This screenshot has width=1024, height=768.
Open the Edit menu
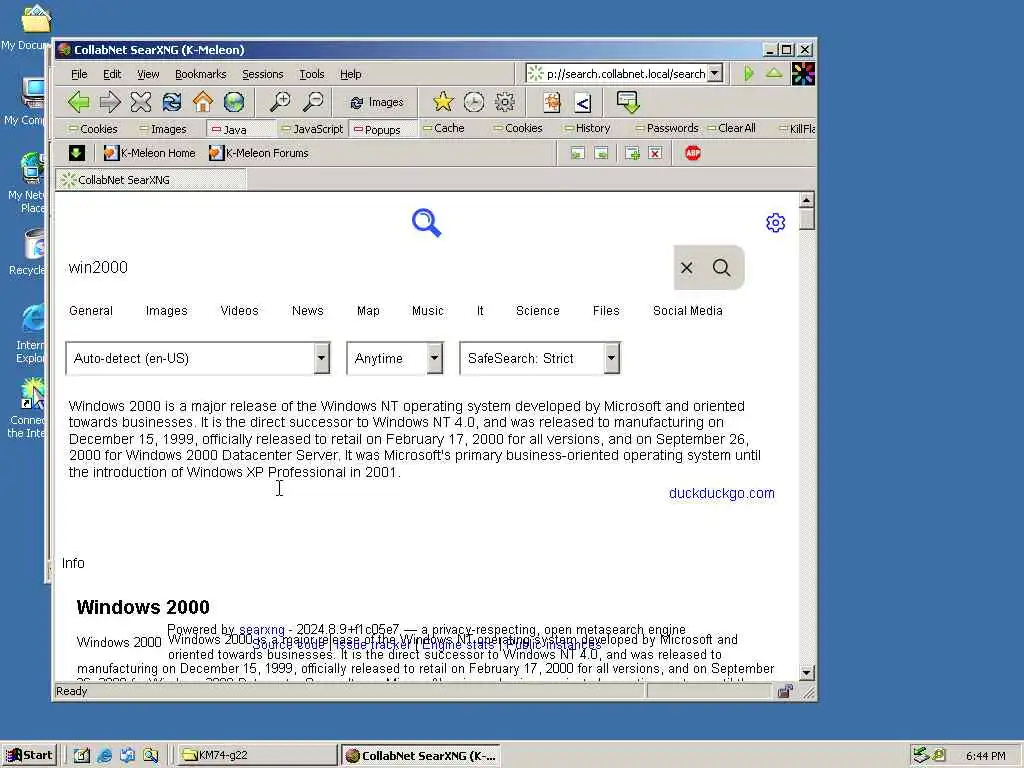point(112,74)
